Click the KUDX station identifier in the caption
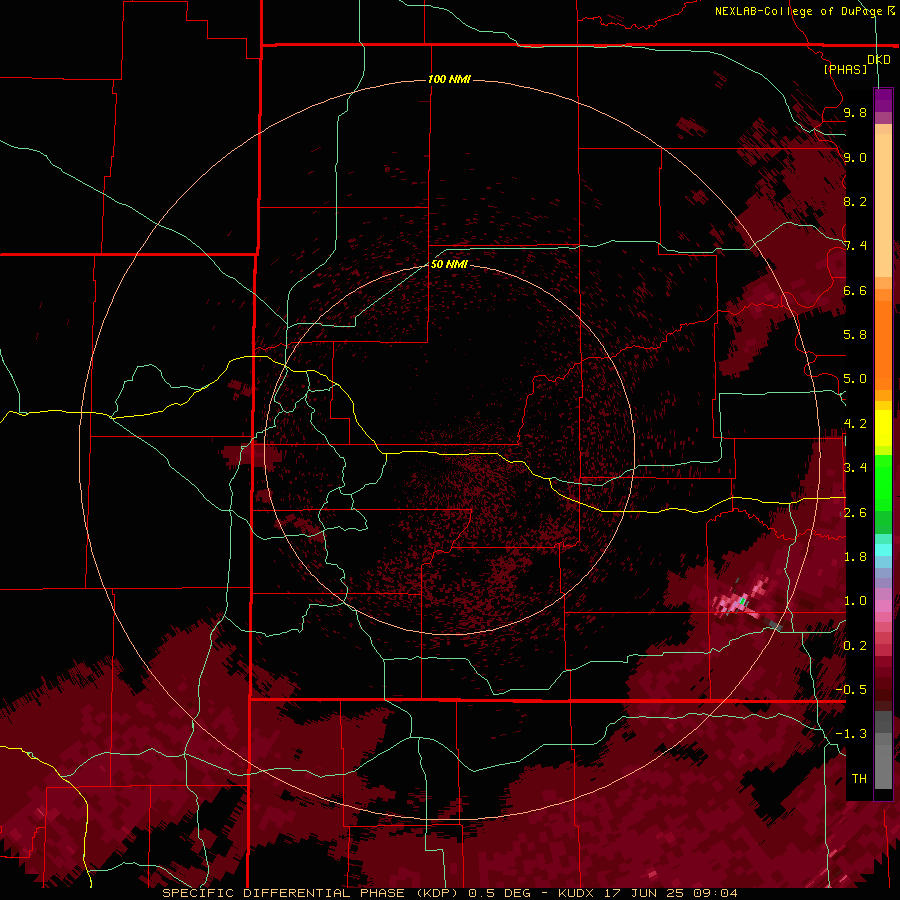This screenshot has width=900, height=900. point(578,893)
